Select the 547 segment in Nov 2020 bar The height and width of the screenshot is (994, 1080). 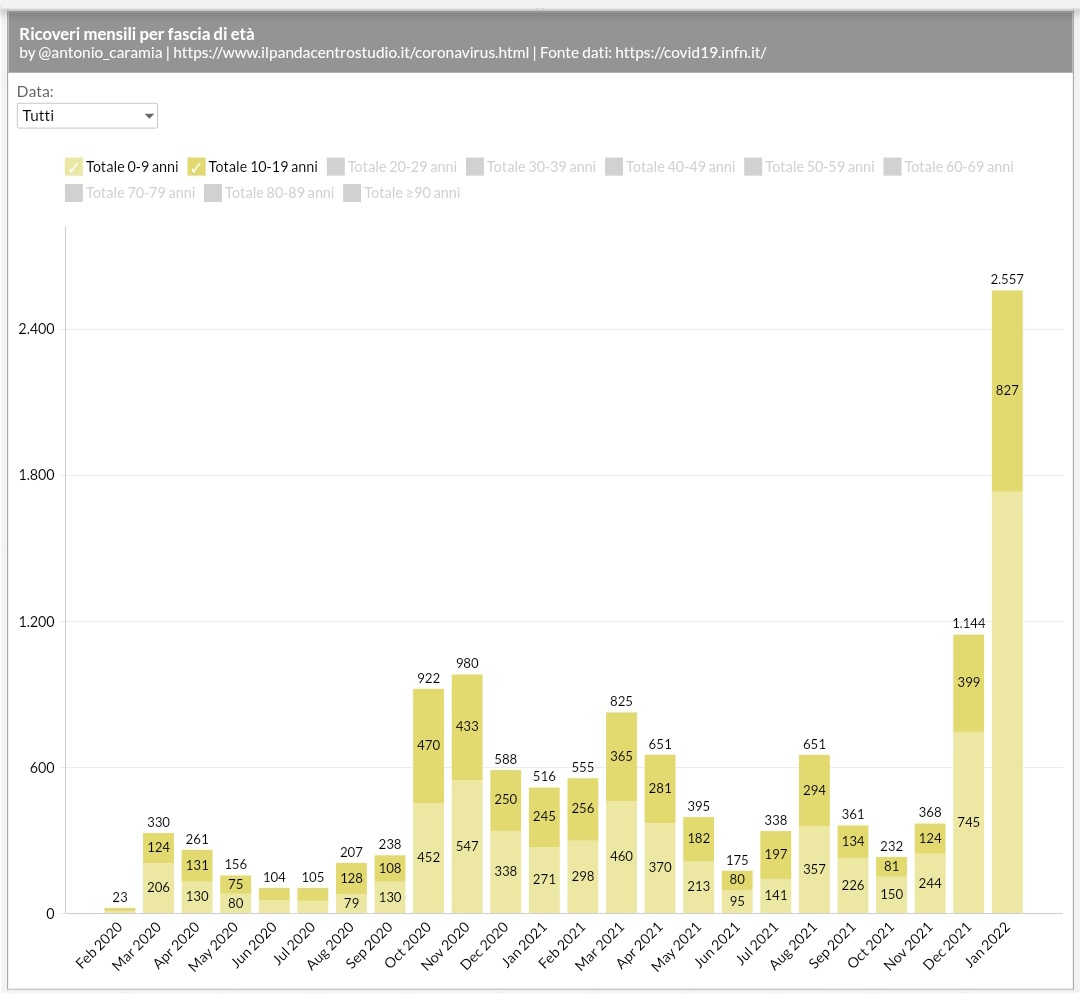[467, 846]
